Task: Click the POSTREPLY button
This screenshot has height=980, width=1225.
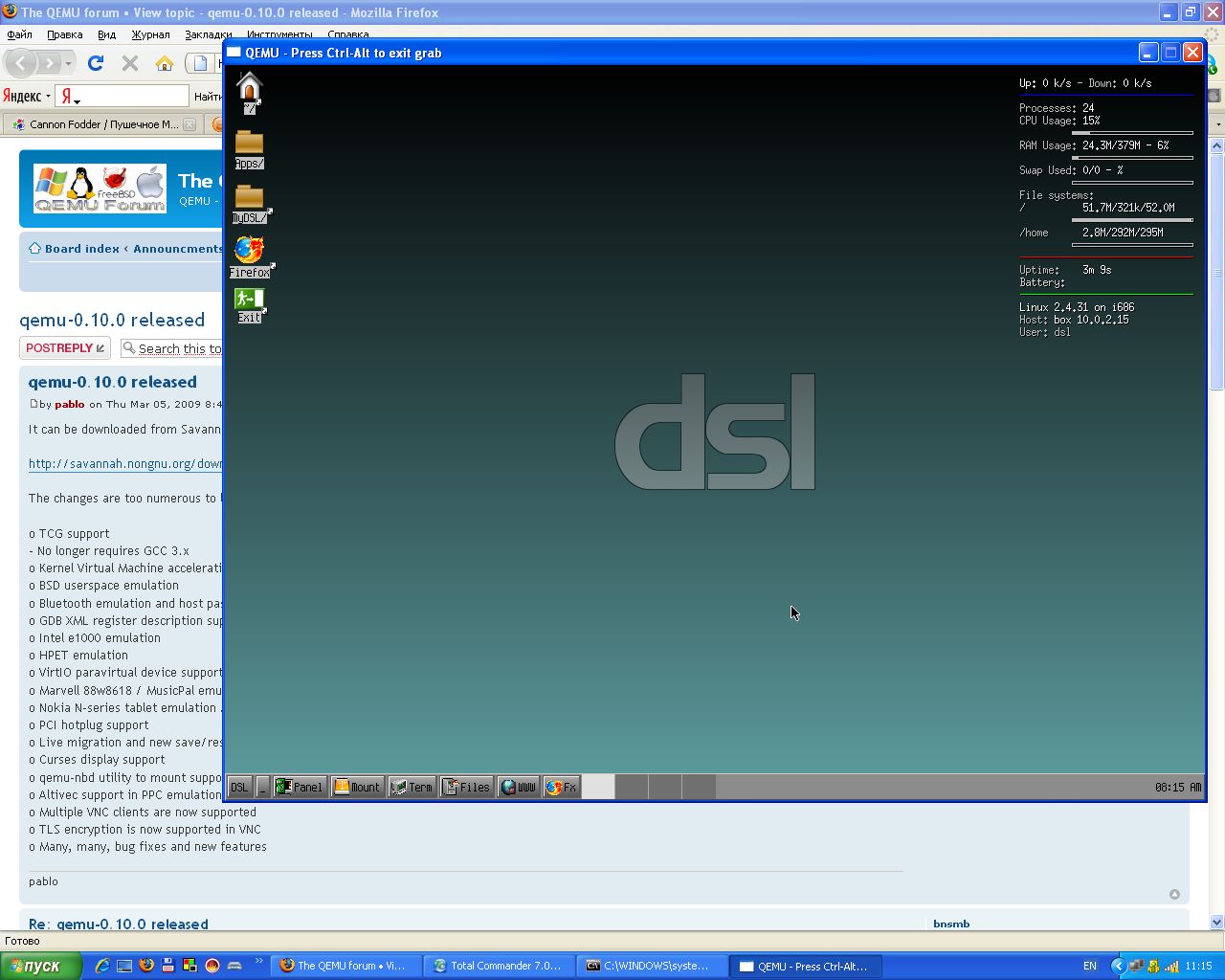Action: tap(64, 348)
